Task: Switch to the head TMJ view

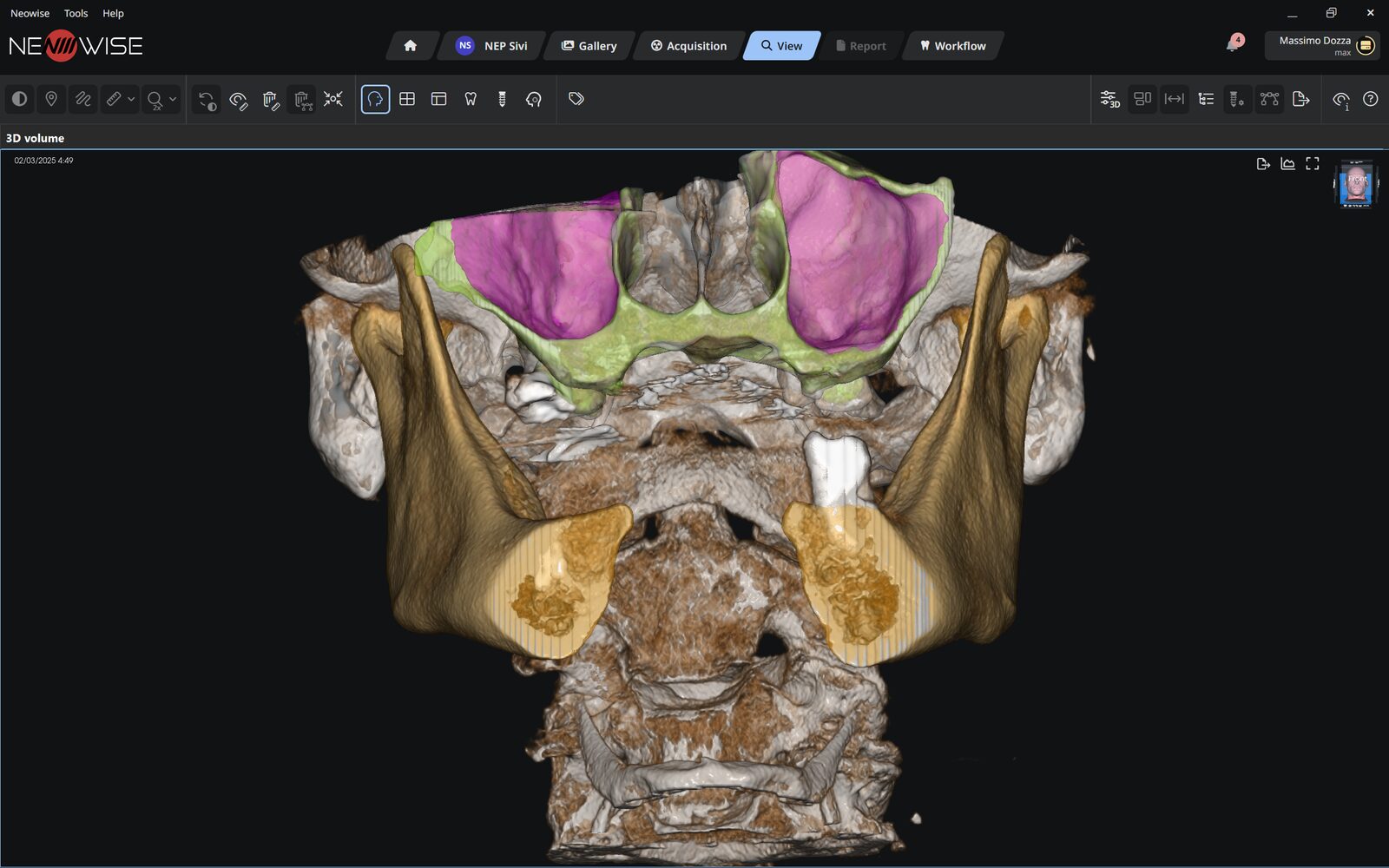Action: coord(534,99)
